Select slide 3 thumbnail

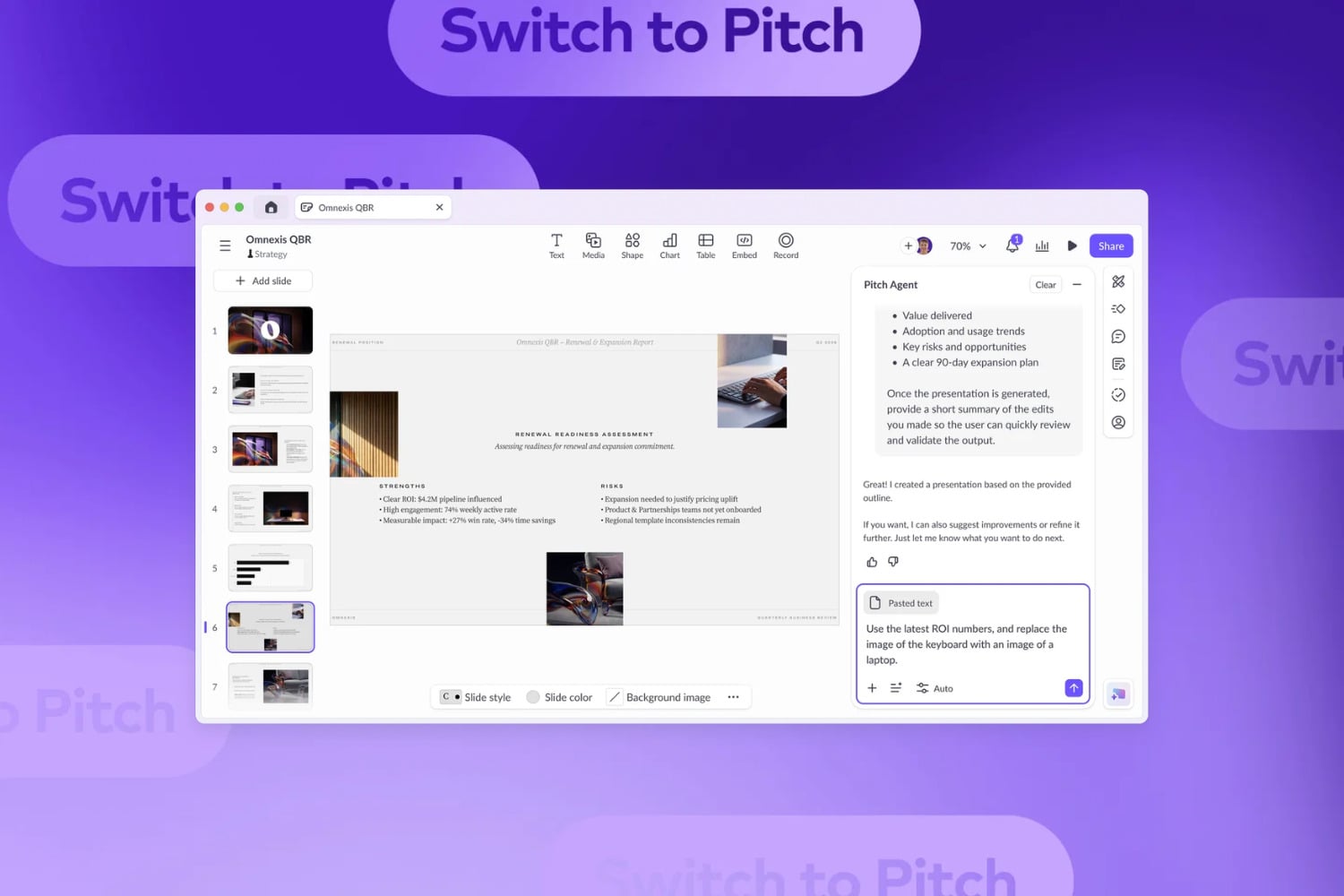271,449
